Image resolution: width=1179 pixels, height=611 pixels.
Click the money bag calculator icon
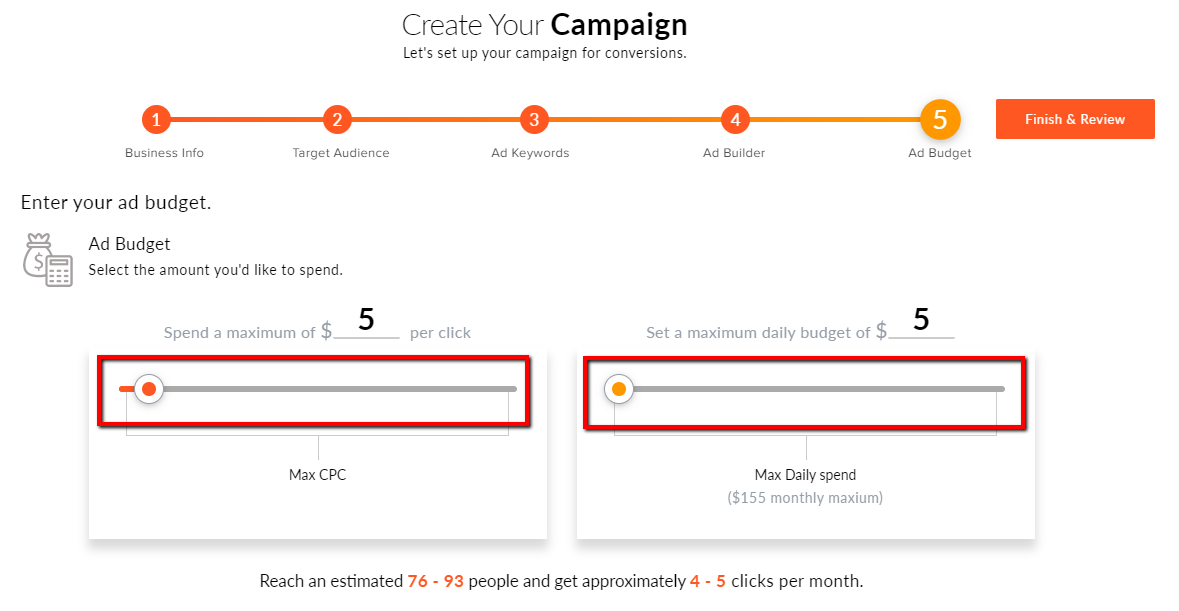pos(47,260)
